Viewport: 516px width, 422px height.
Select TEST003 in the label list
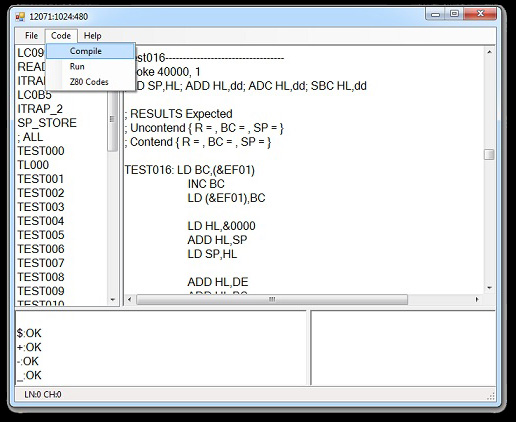pyautogui.click(x=41, y=207)
